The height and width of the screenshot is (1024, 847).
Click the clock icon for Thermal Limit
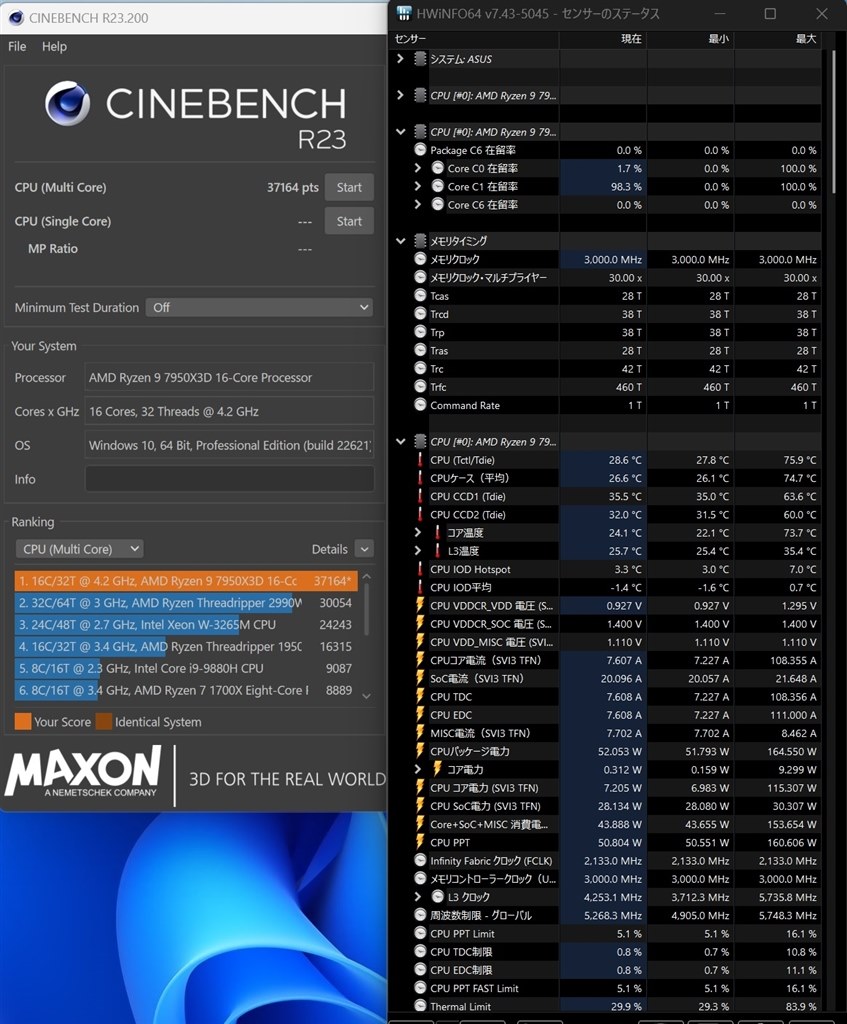pyautogui.click(x=421, y=1006)
